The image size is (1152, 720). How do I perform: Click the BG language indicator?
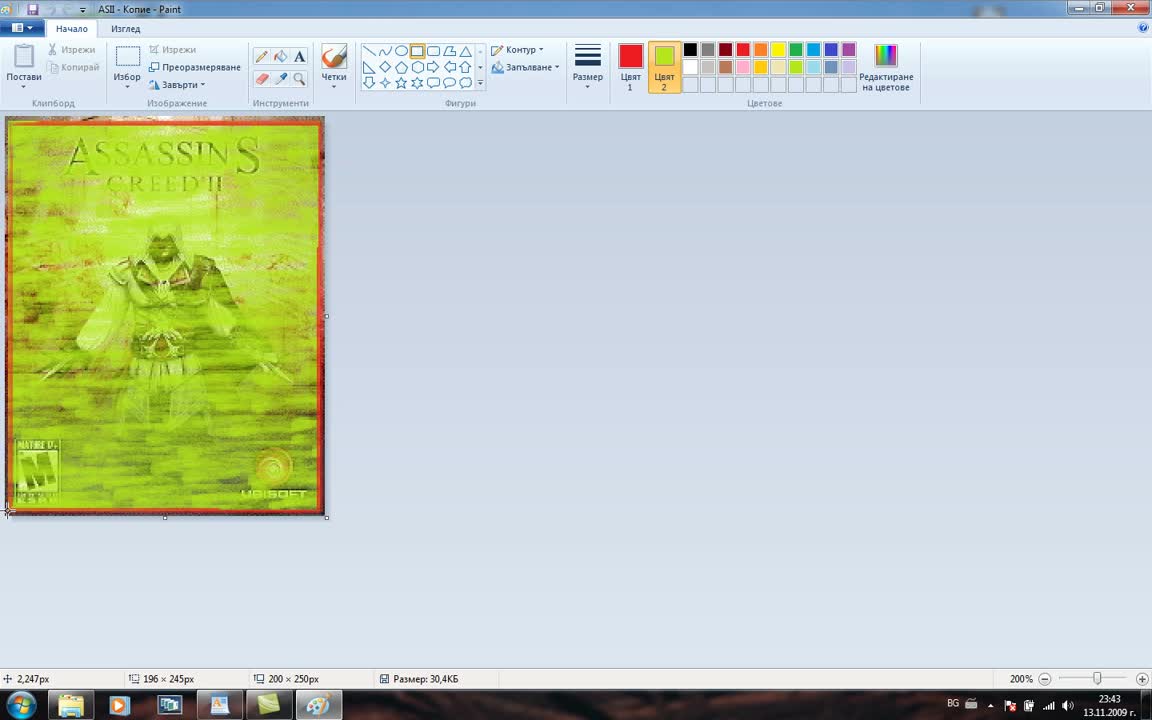pyautogui.click(x=953, y=703)
